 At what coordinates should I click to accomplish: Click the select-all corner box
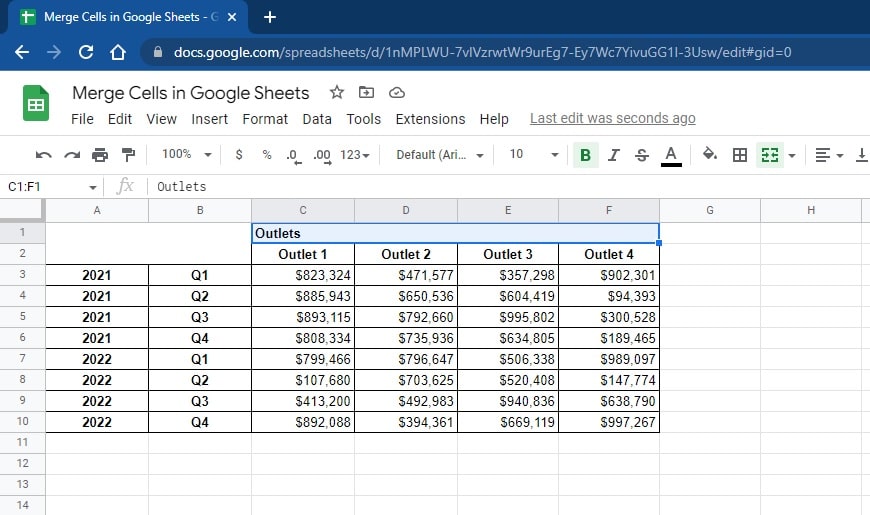[x=22, y=210]
